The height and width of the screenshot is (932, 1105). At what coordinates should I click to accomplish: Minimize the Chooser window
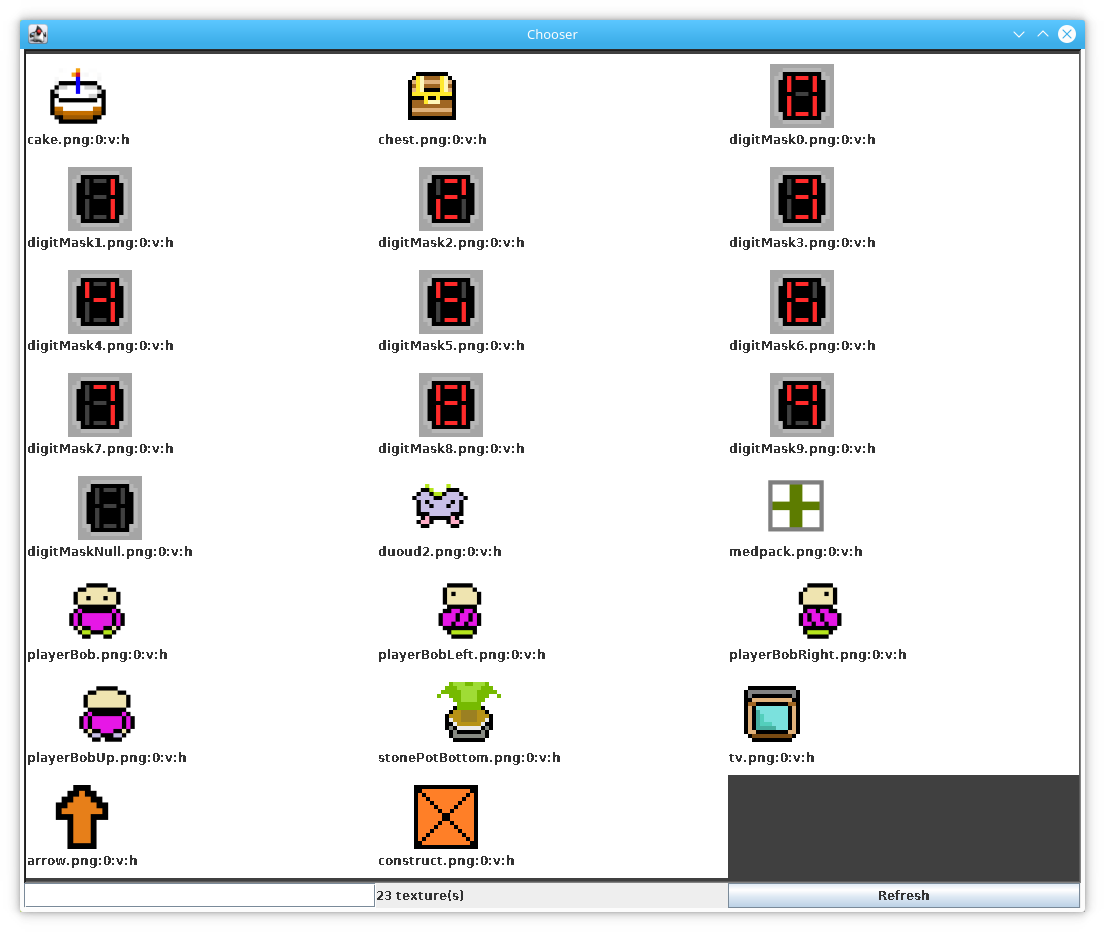click(1019, 34)
